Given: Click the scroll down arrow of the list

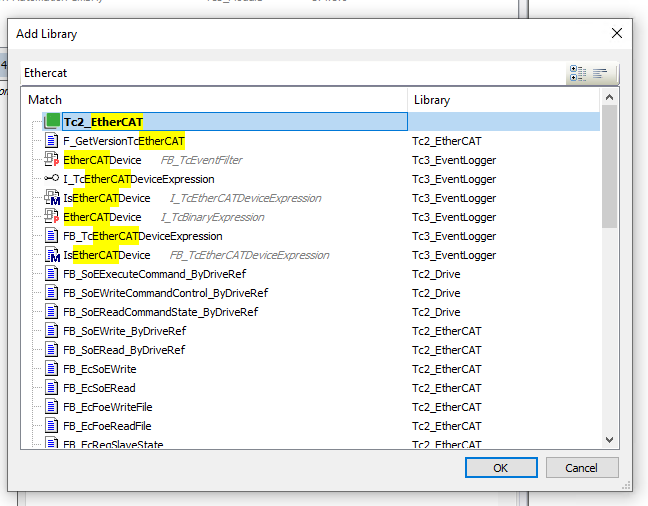Looking at the screenshot, I should click(x=609, y=439).
